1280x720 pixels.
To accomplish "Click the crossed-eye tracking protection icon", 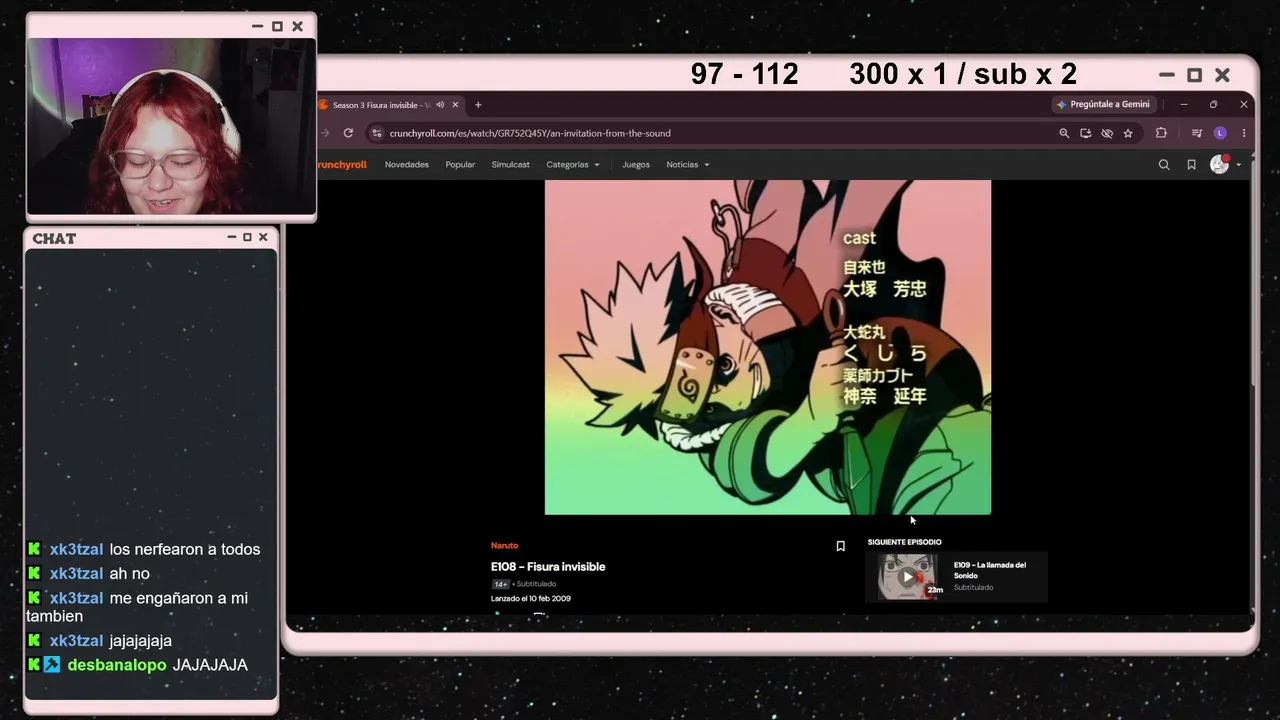I will [1107, 133].
